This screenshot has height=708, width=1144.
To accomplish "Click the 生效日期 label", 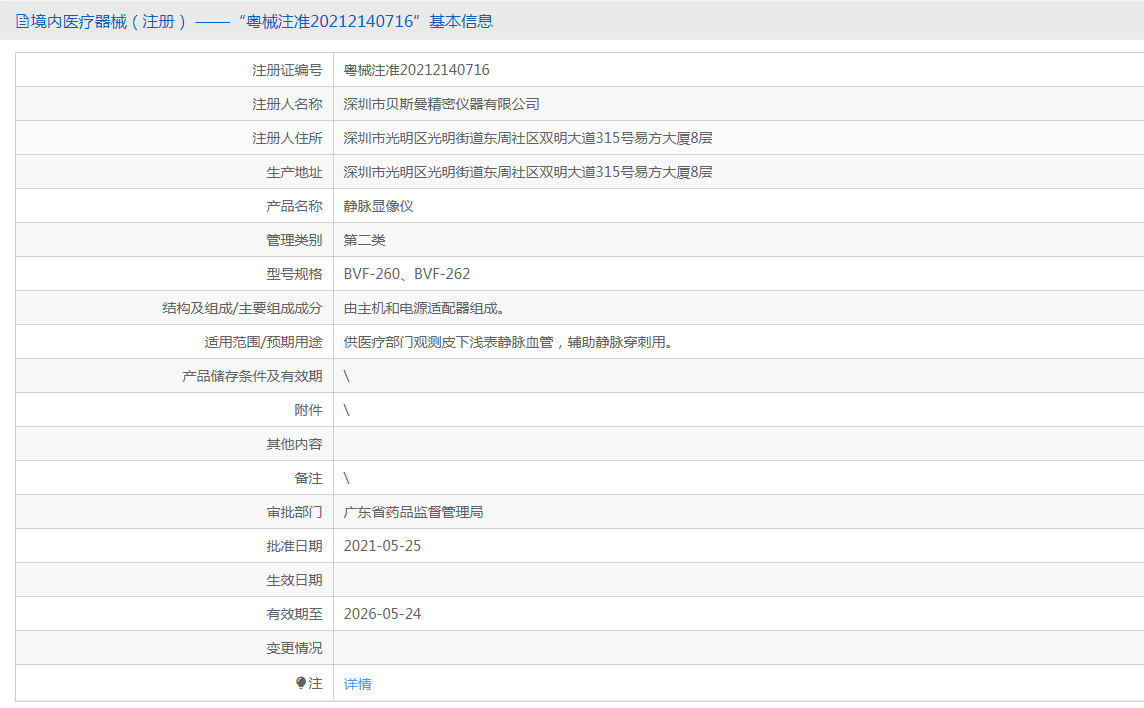I will 294,580.
